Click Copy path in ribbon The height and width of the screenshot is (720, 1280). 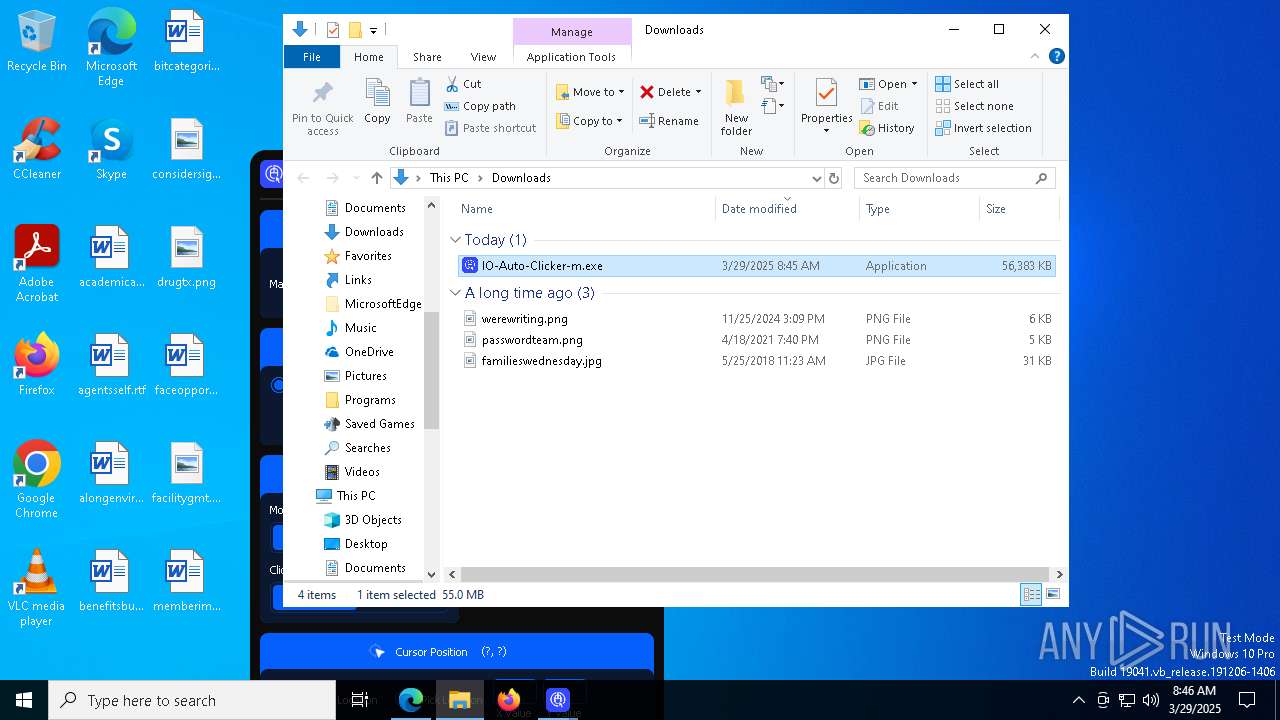(x=480, y=106)
